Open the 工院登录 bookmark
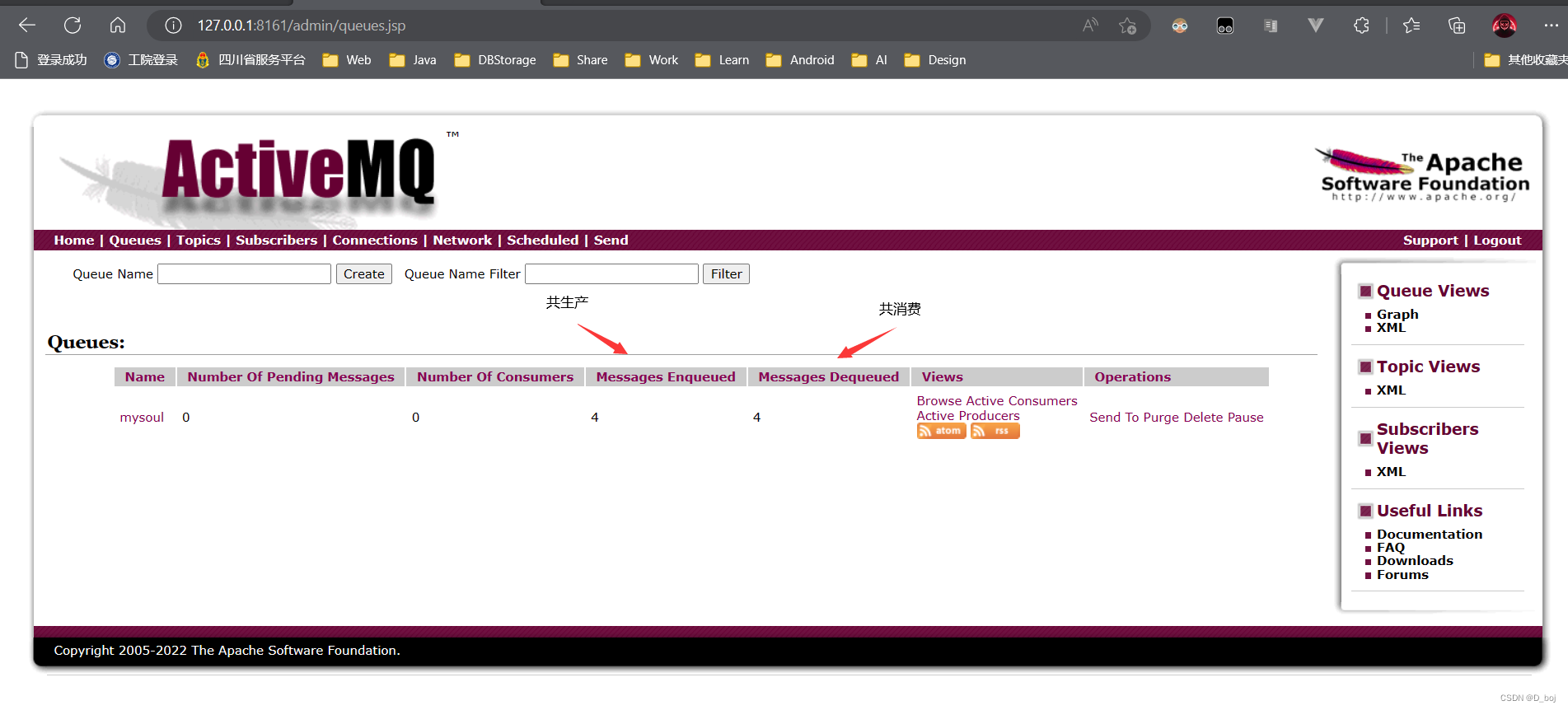Image resolution: width=1568 pixels, height=710 pixels. 141,60
